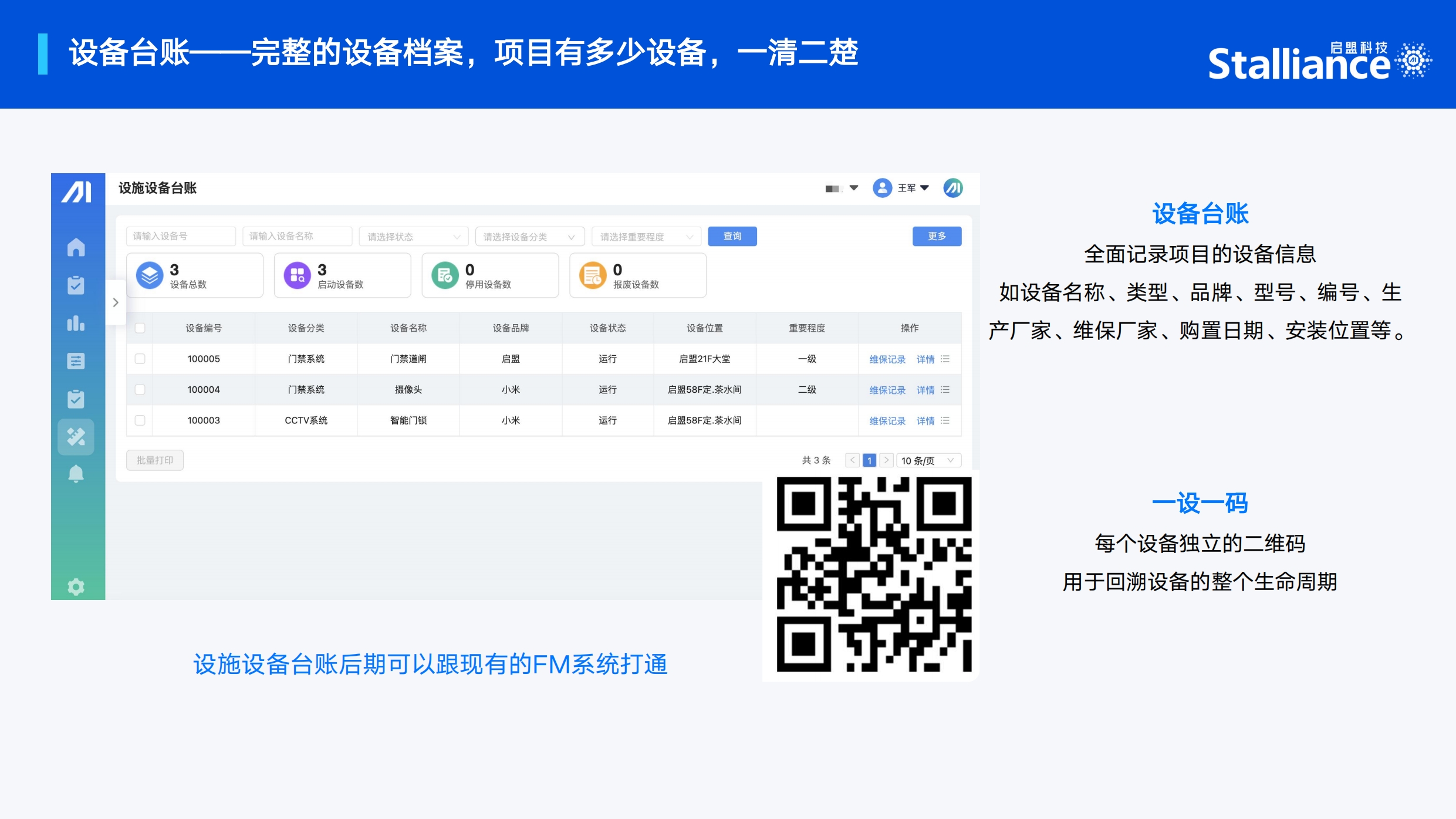Image resolution: width=1456 pixels, height=819 pixels.
Task: Open 维保记录 link for device 100004
Action: point(887,390)
